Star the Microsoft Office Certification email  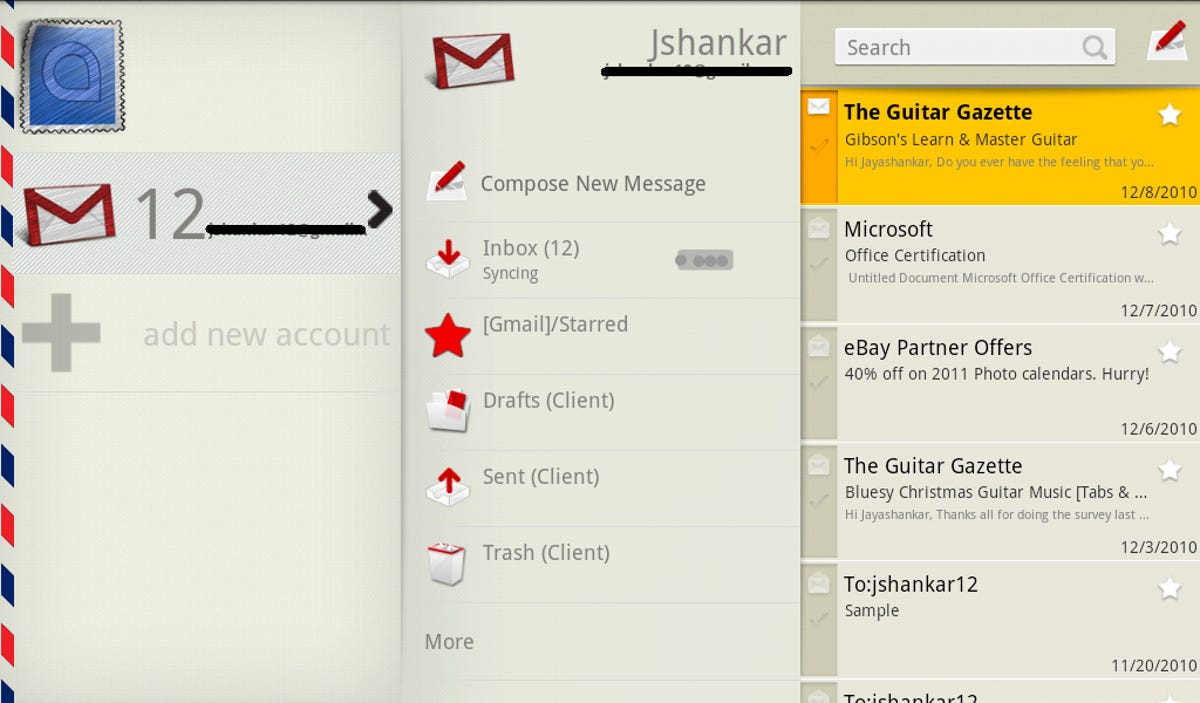1168,234
